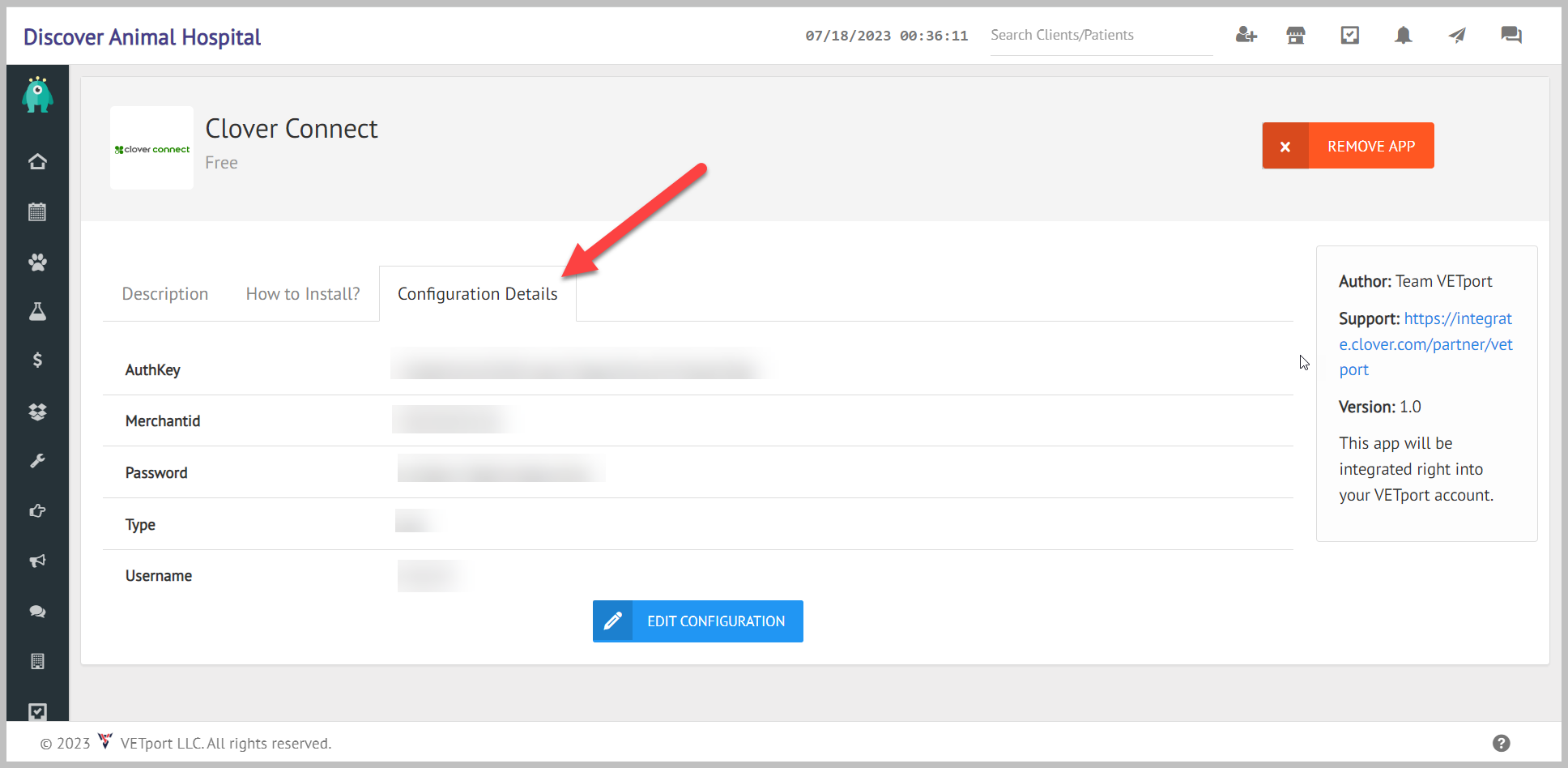Open the Clover support link
The width and height of the screenshot is (1568, 768).
coord(1425,344)
